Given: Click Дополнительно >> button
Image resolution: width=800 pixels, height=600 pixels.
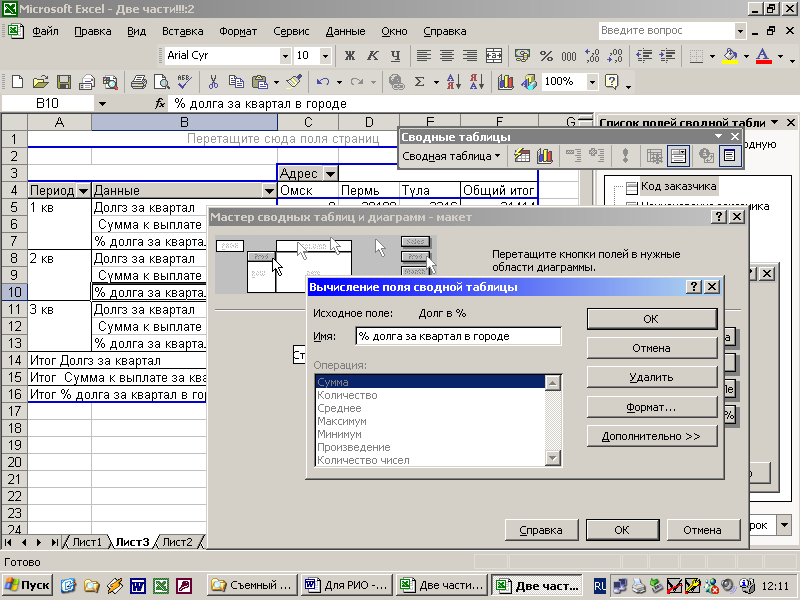Looking at the screenshot, I should 652,436.
